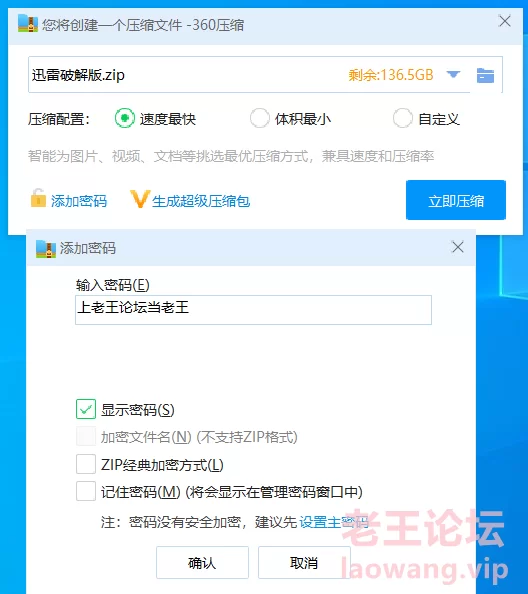Select the 速度最快 compression option
The width and height of the screenshot is (528, 594).
point(125,118)
